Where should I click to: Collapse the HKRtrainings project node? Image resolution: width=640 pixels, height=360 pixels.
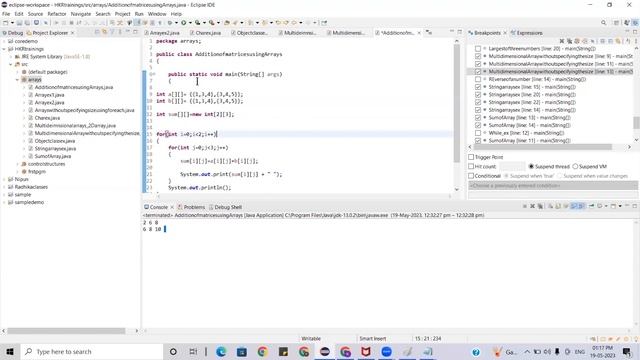tap(4, 49)
